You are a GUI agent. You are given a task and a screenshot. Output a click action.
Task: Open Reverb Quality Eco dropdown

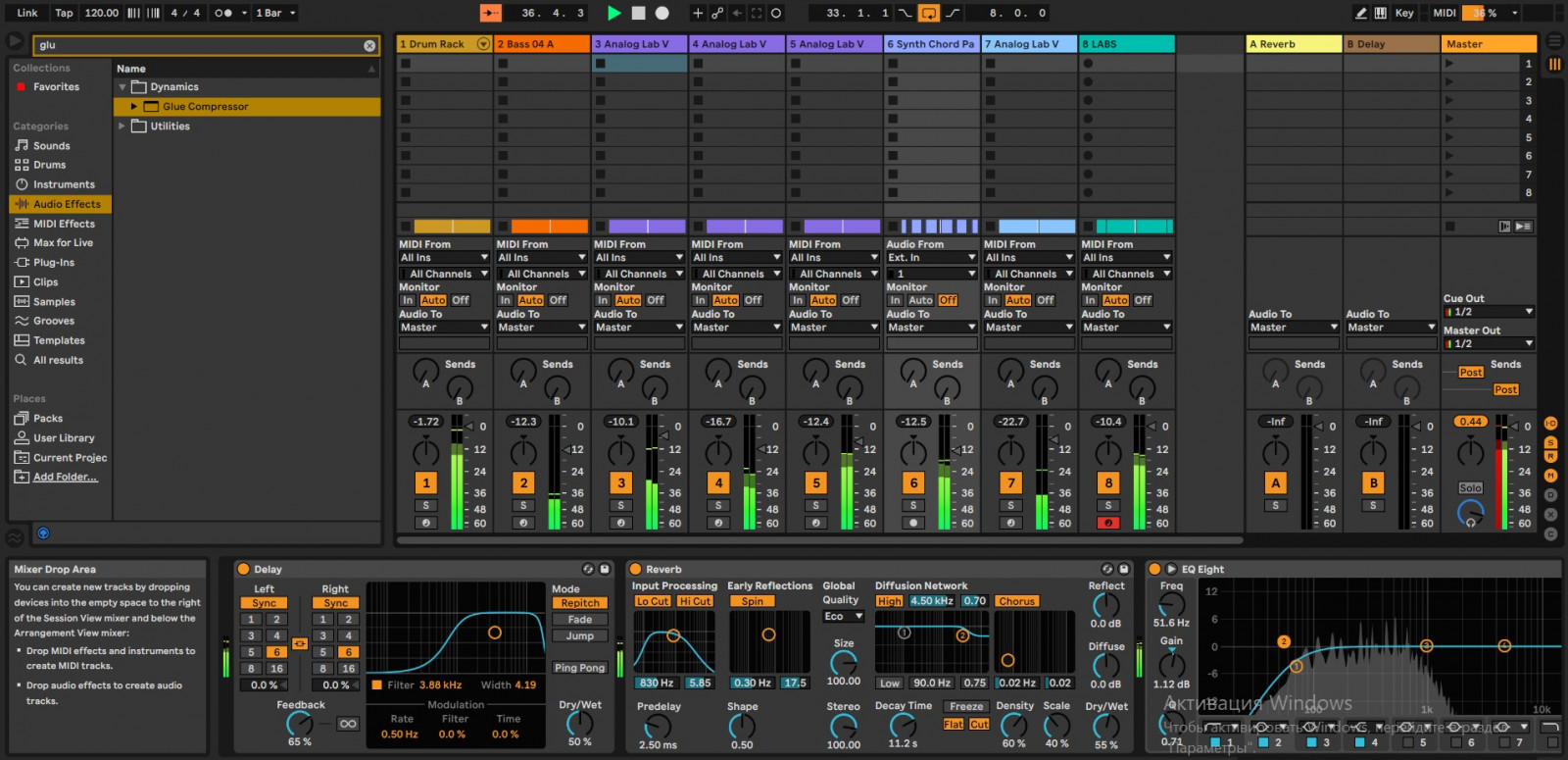pyautogui.click(x=843, y=617)
